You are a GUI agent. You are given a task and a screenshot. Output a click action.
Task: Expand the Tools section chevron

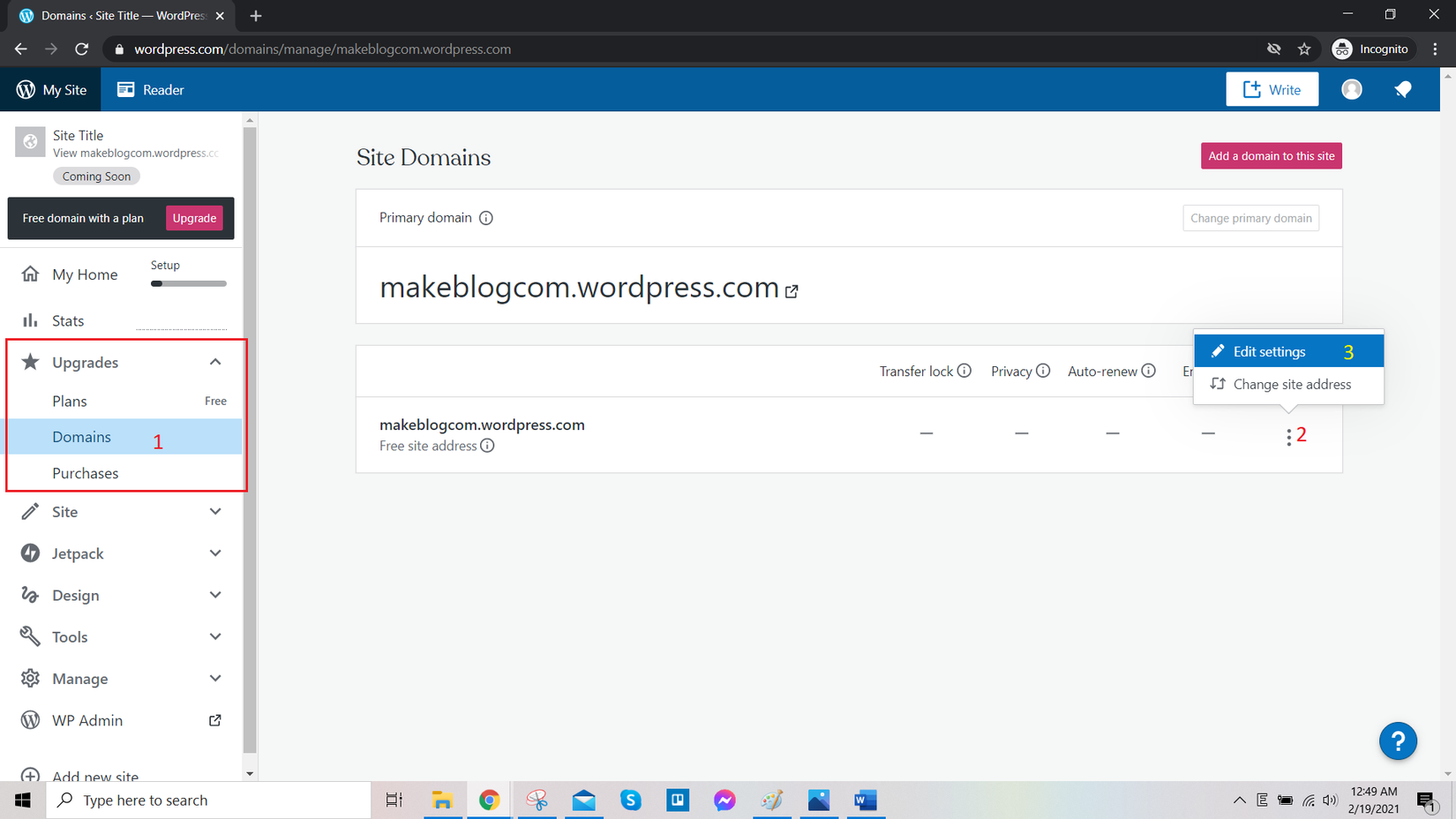pos(215,636)
